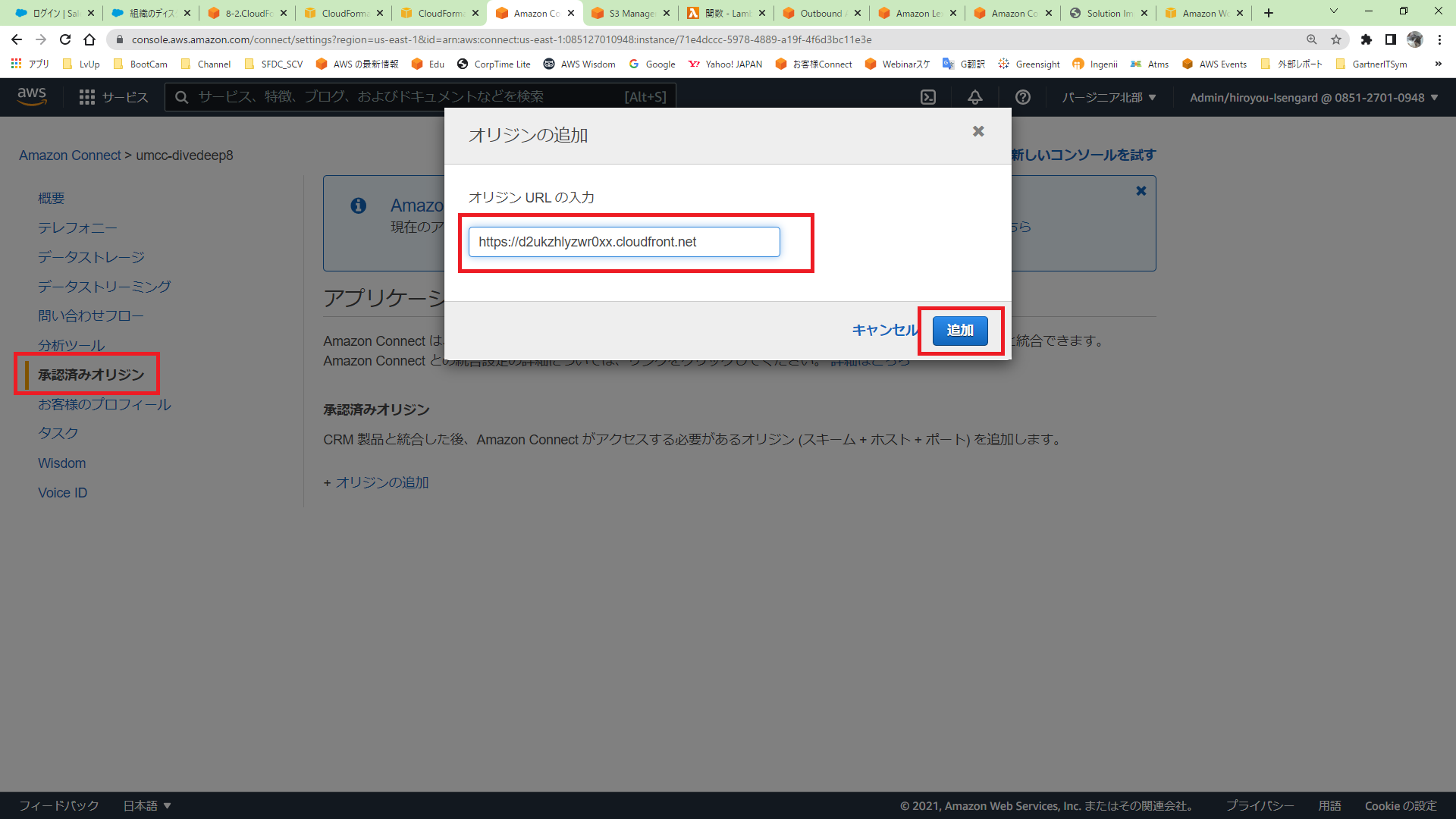Reload the page with the refresh icon

click(x=65, y=39)
